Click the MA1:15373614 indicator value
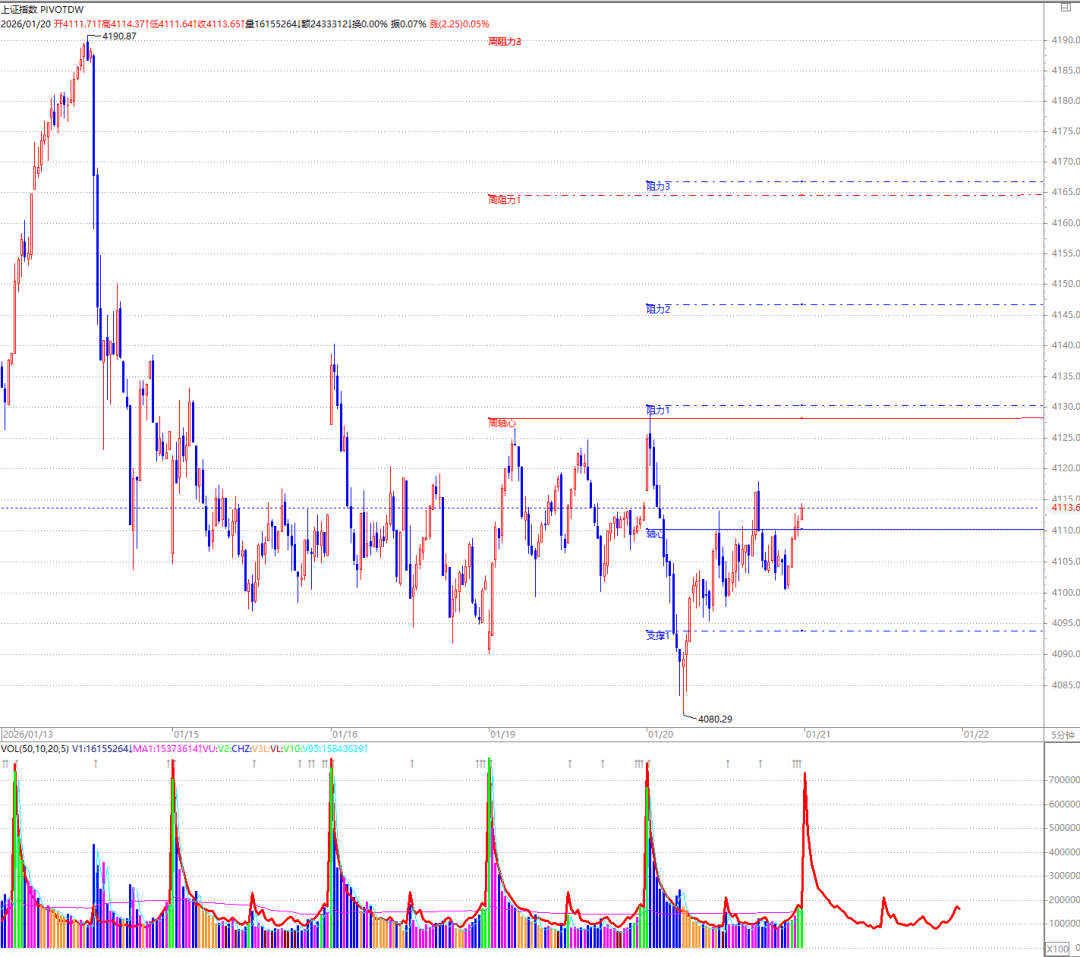This screenshot has width=1080, height=957. pyautogui.click(x=167, y=749)
